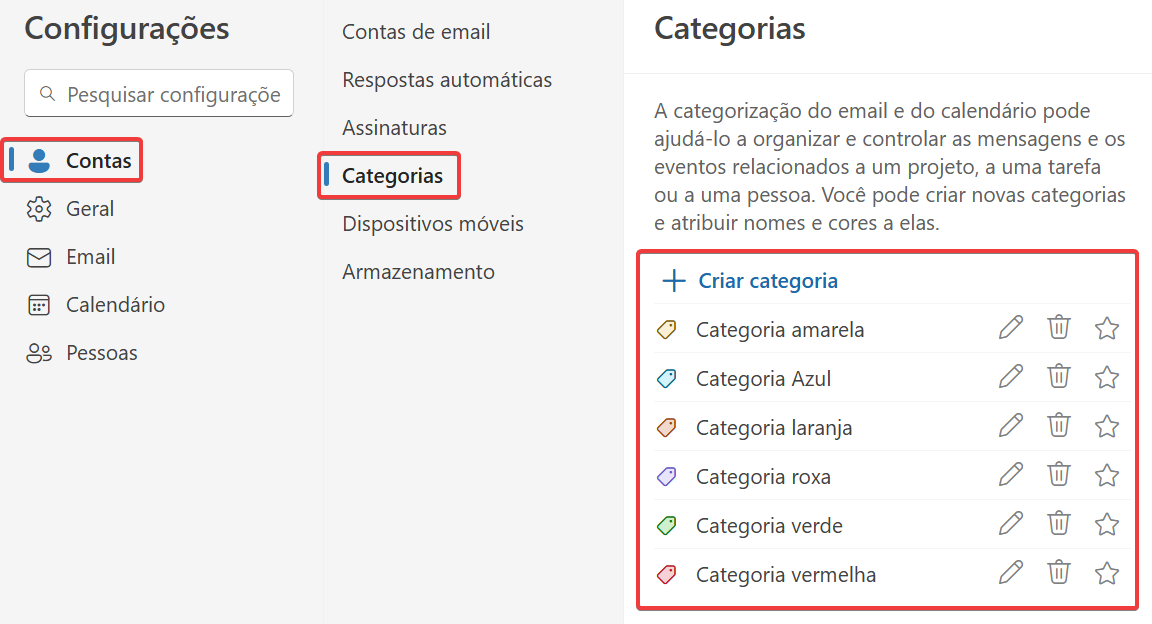
Task: Go to Assinaturas settings
Action: 395,128
